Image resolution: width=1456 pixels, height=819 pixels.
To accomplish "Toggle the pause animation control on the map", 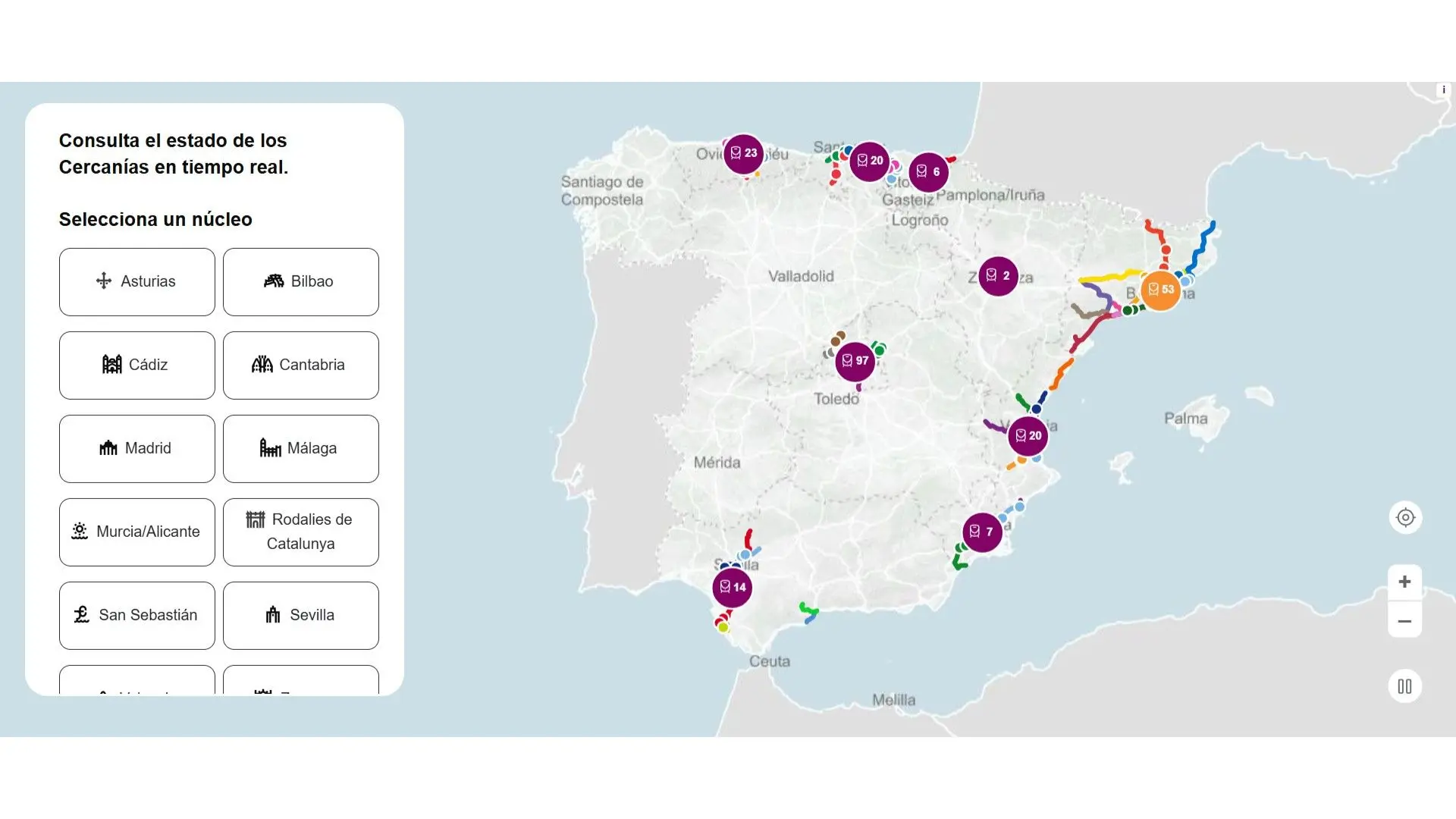I will coord(1405,686).
